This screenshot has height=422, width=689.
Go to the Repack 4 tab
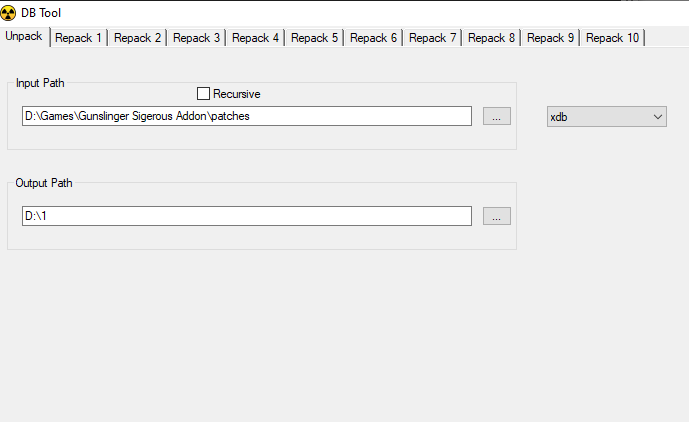coord(256,38)
